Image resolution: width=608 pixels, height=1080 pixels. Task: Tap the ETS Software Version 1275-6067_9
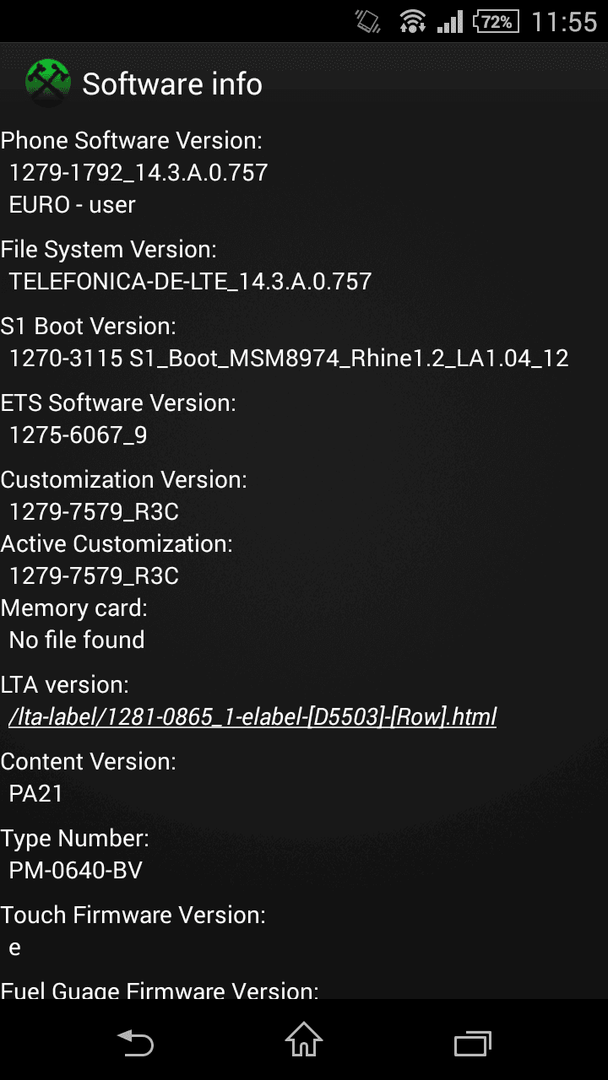(x=78, y=435)
